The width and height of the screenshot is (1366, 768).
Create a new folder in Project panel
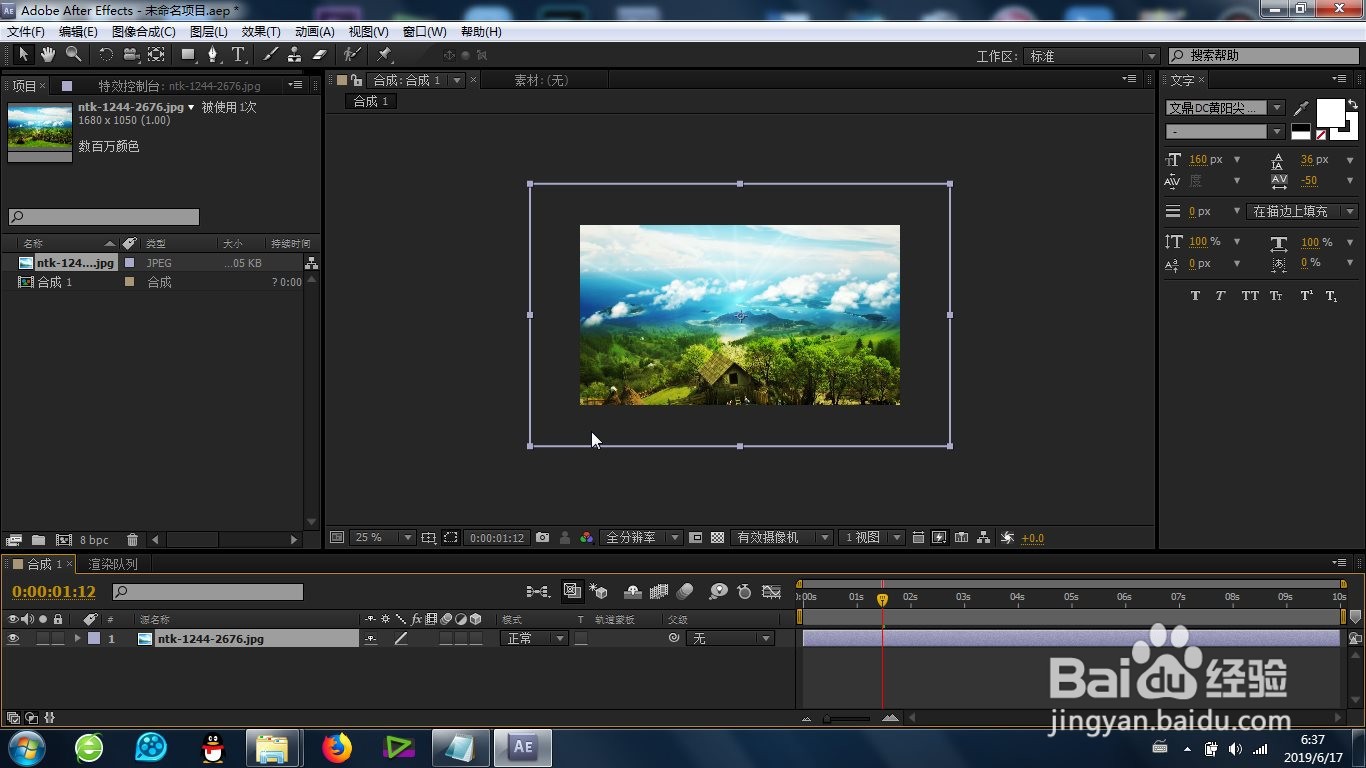[x=38, y=540]
